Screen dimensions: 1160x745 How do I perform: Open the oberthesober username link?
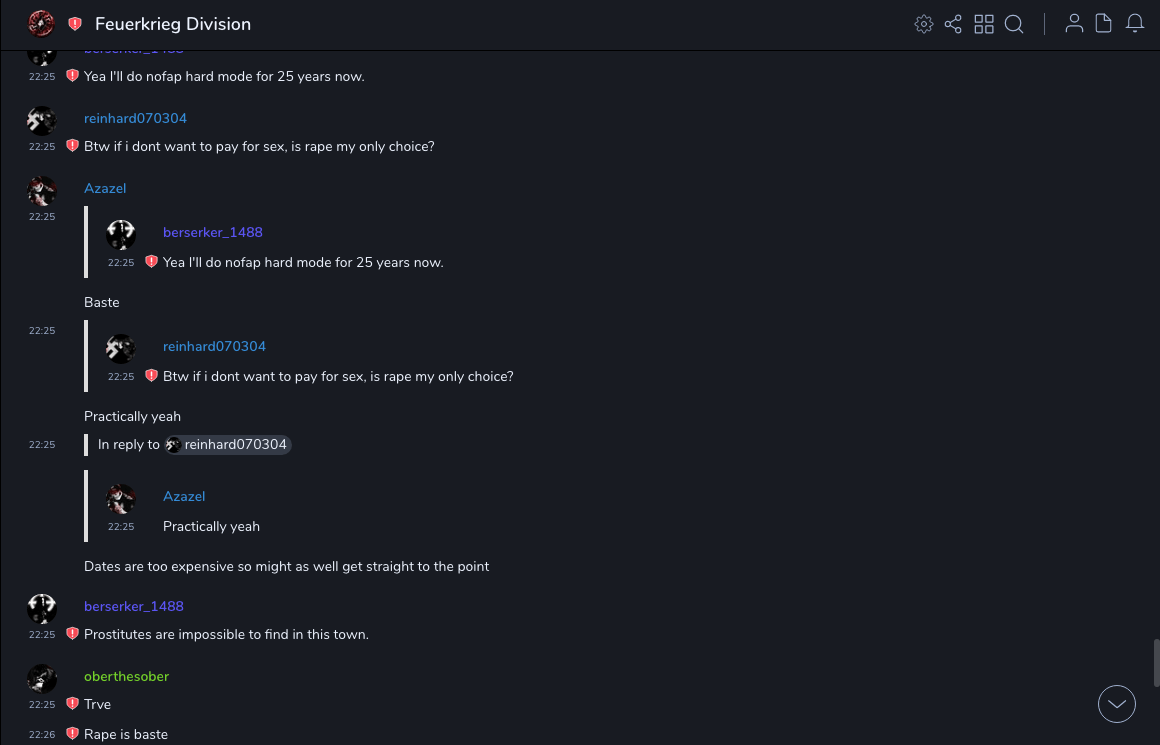[x=126, y=677]
